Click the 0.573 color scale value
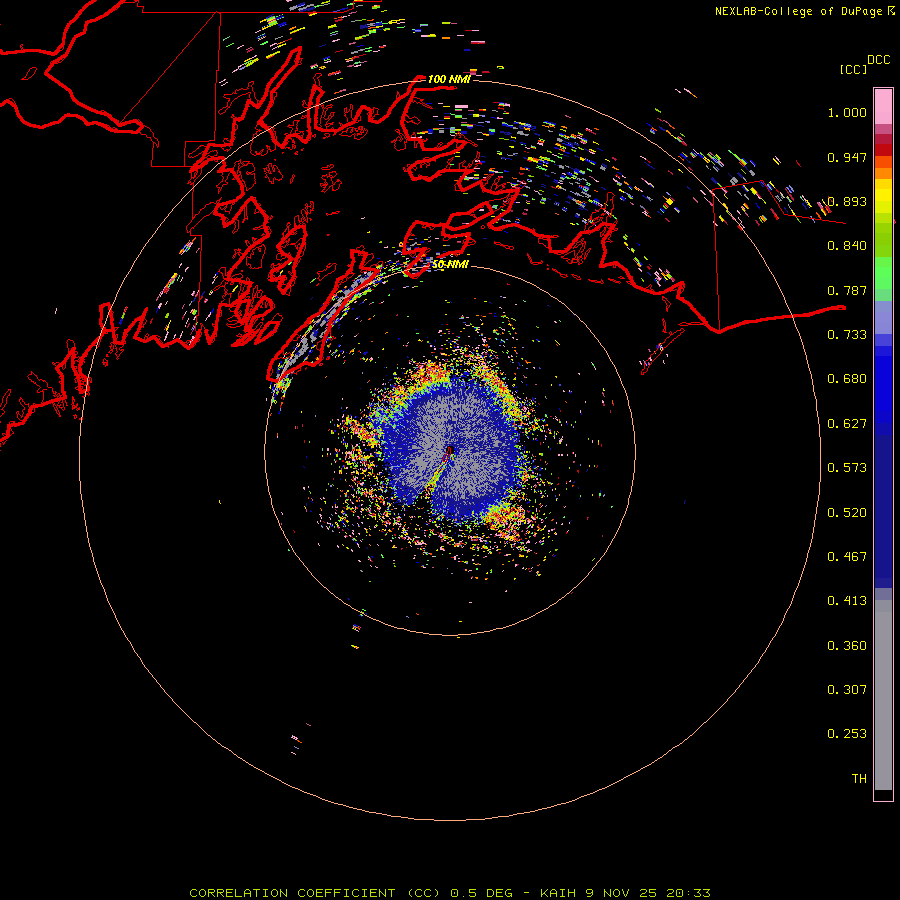The width and height of the screenshot is (900, 900). (x=847, y=468)
